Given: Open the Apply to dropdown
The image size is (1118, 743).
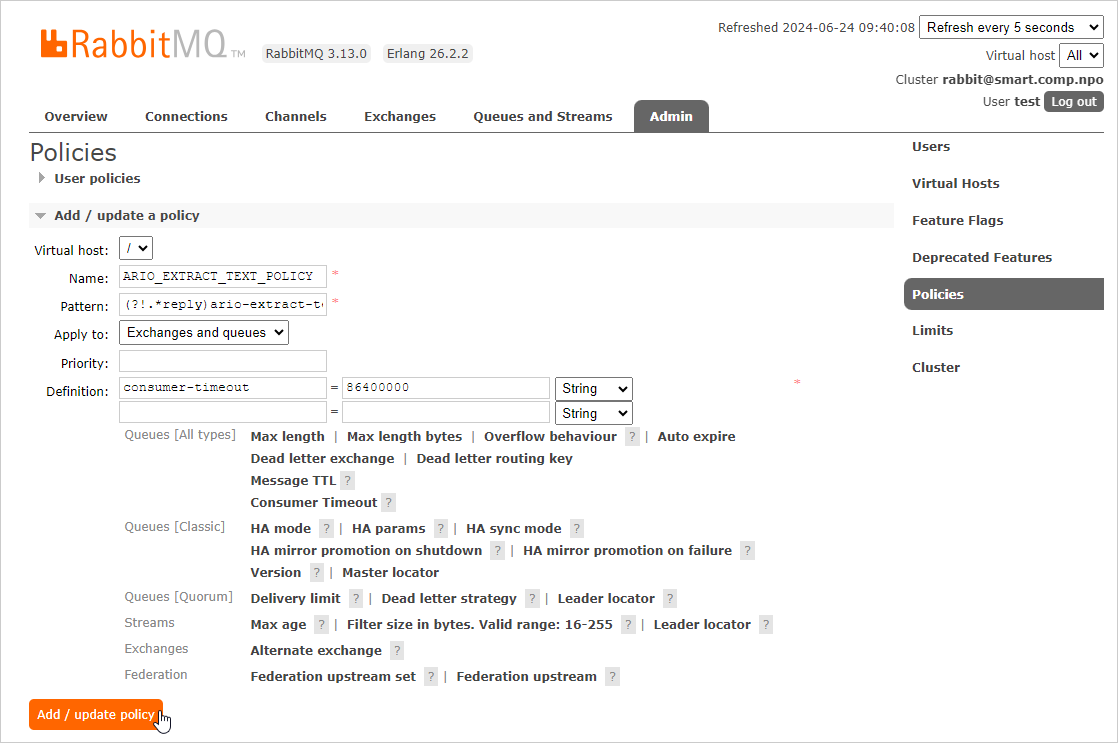Looking at the screenshot, I should click(x=204, y=332).
